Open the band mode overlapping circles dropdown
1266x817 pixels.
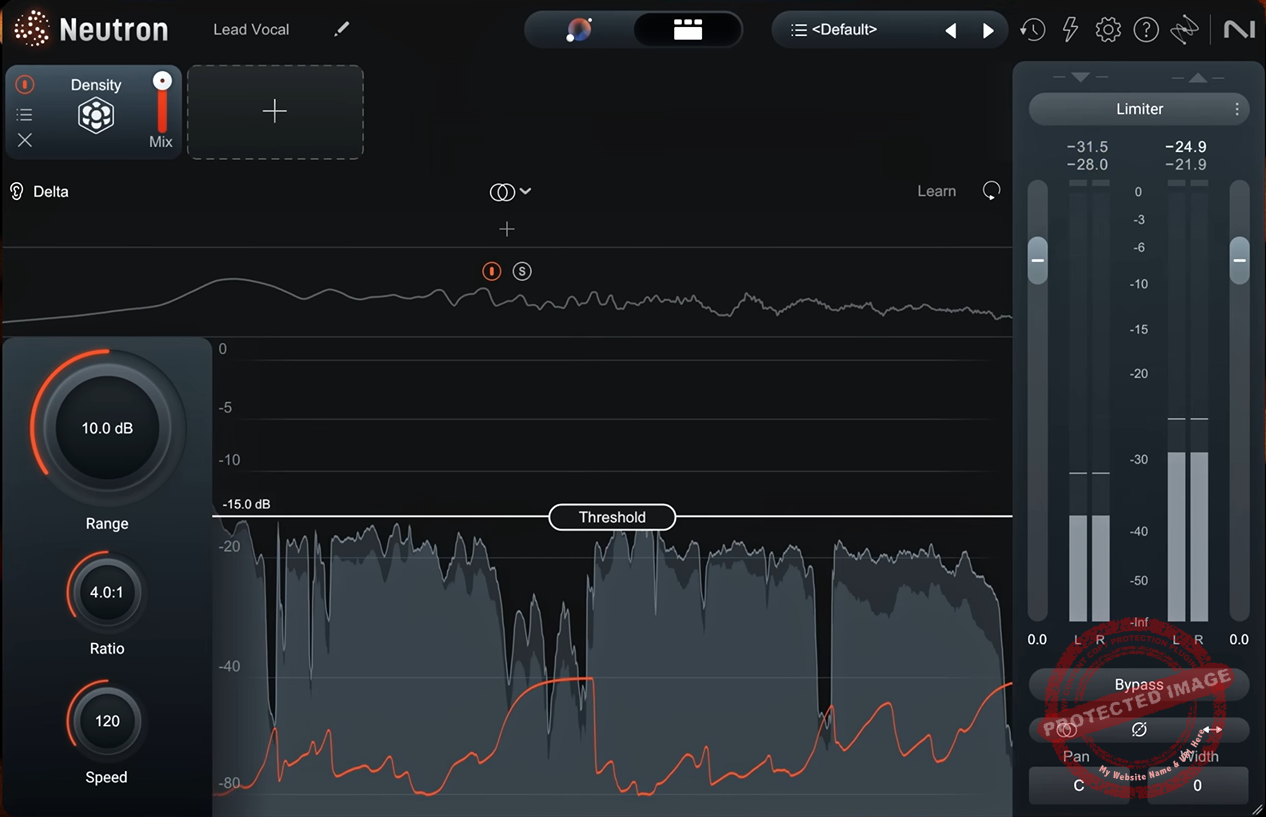(x=510, y=192)
